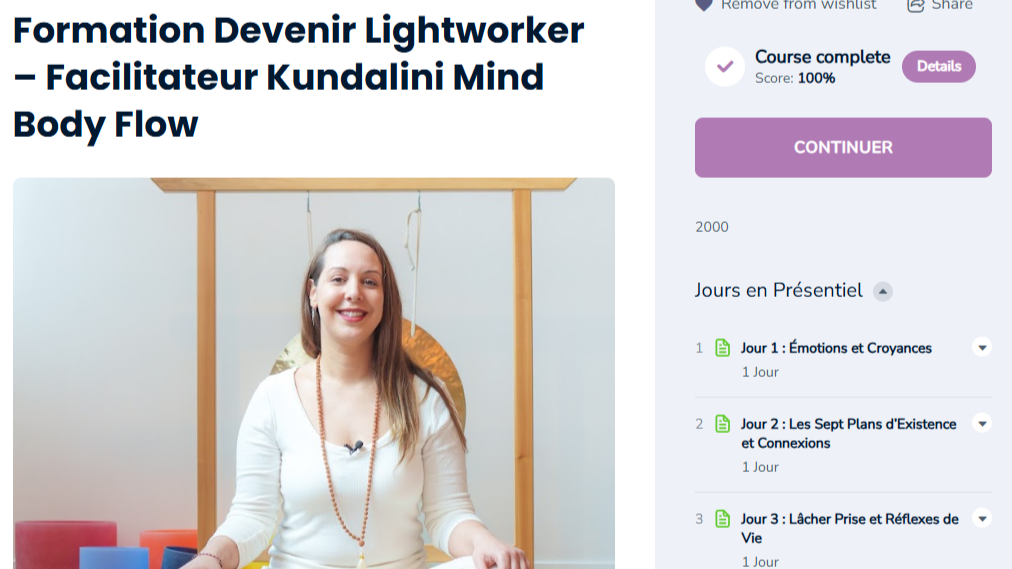Click the Share icon

click(x=915, y=5)
